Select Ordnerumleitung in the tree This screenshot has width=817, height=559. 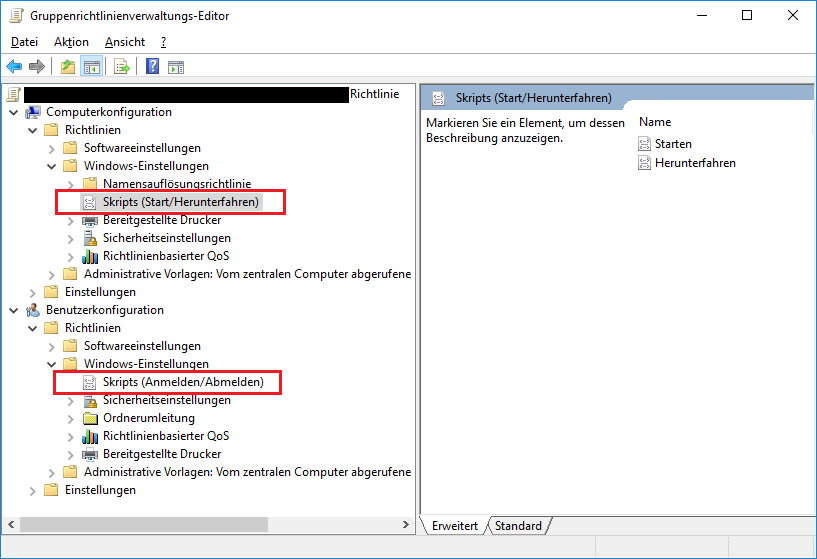148,418
